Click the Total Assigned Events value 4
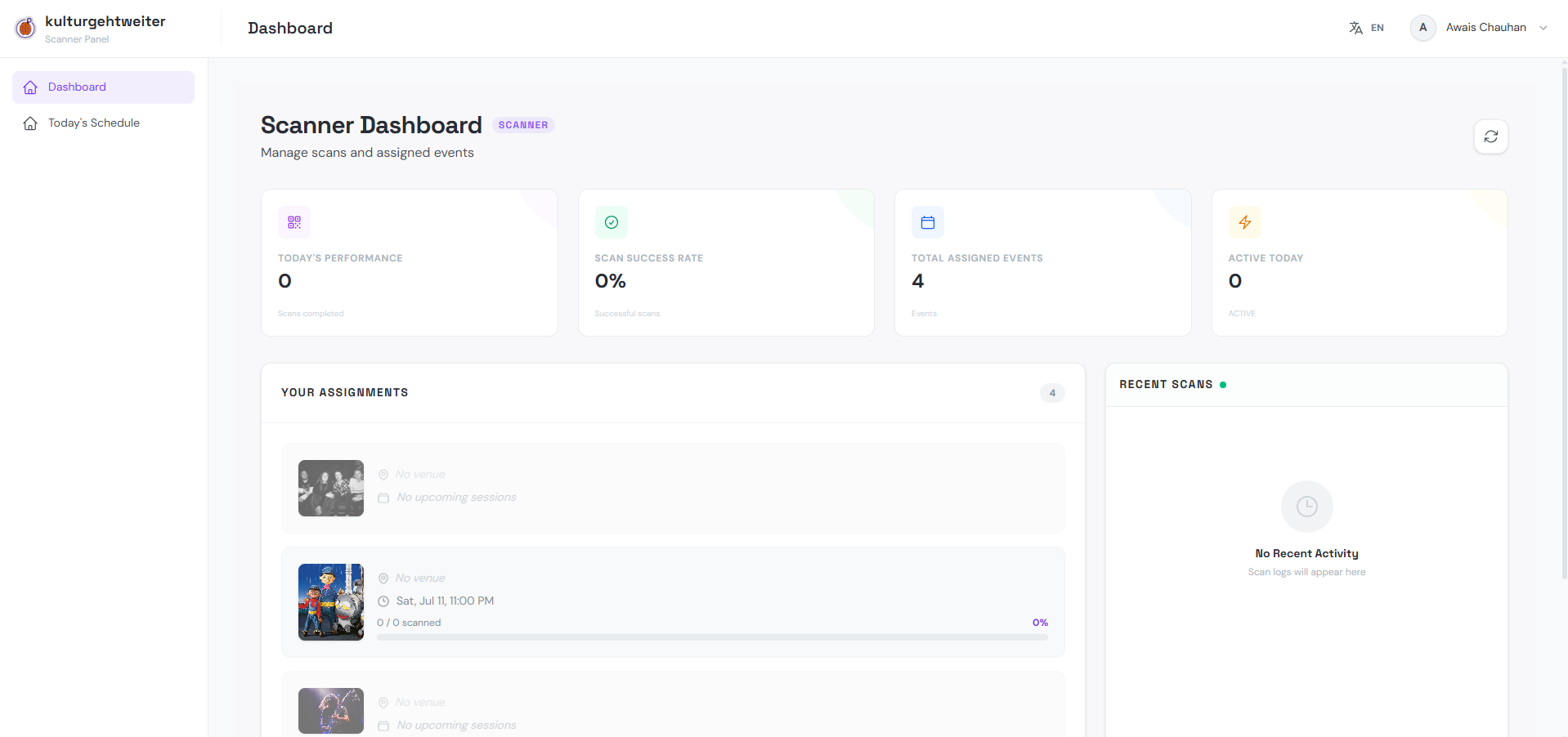Viewport: 1568px width, 737px height. pos(918,281)
